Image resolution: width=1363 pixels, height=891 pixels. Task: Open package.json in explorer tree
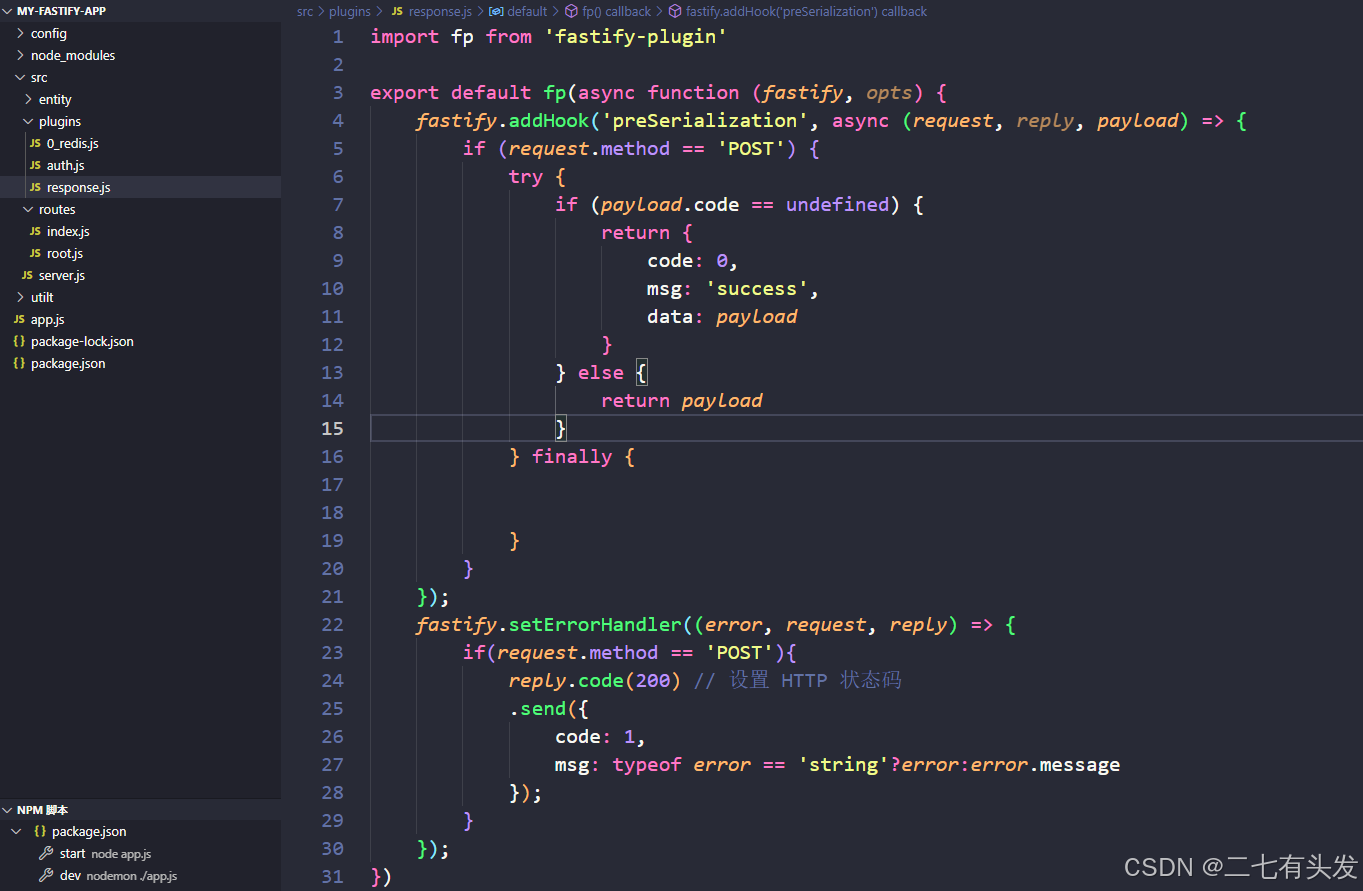[x=68, y=363]
